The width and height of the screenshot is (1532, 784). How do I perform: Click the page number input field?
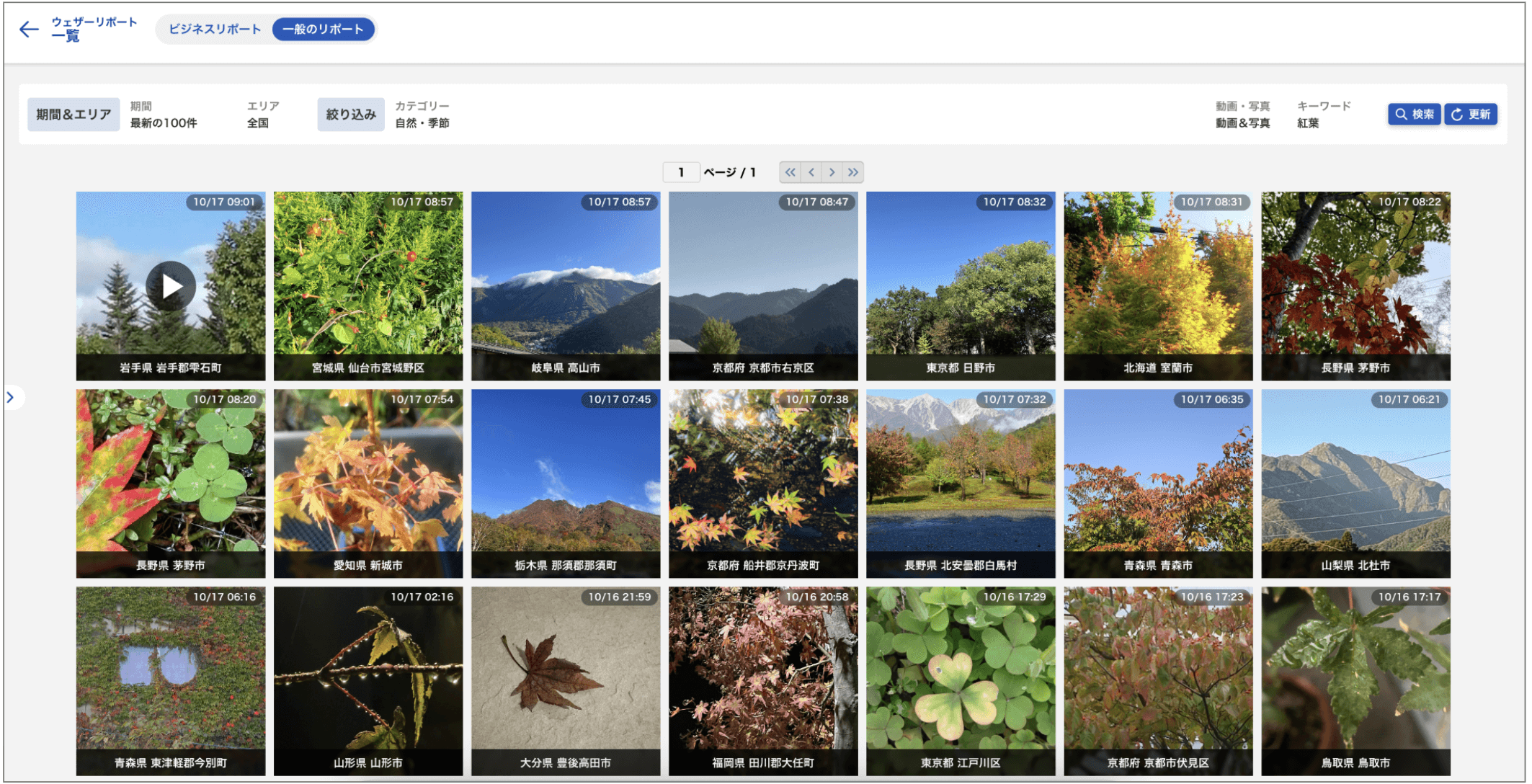[681, 172]
